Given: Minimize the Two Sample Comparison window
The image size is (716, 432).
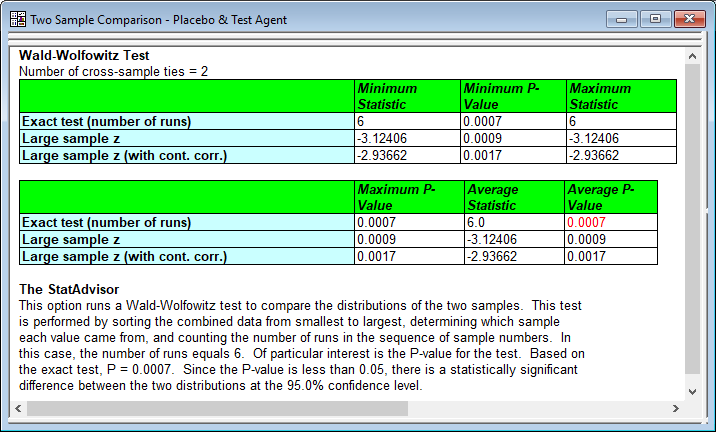Looking at the screenshot, I should coord(625,19).
